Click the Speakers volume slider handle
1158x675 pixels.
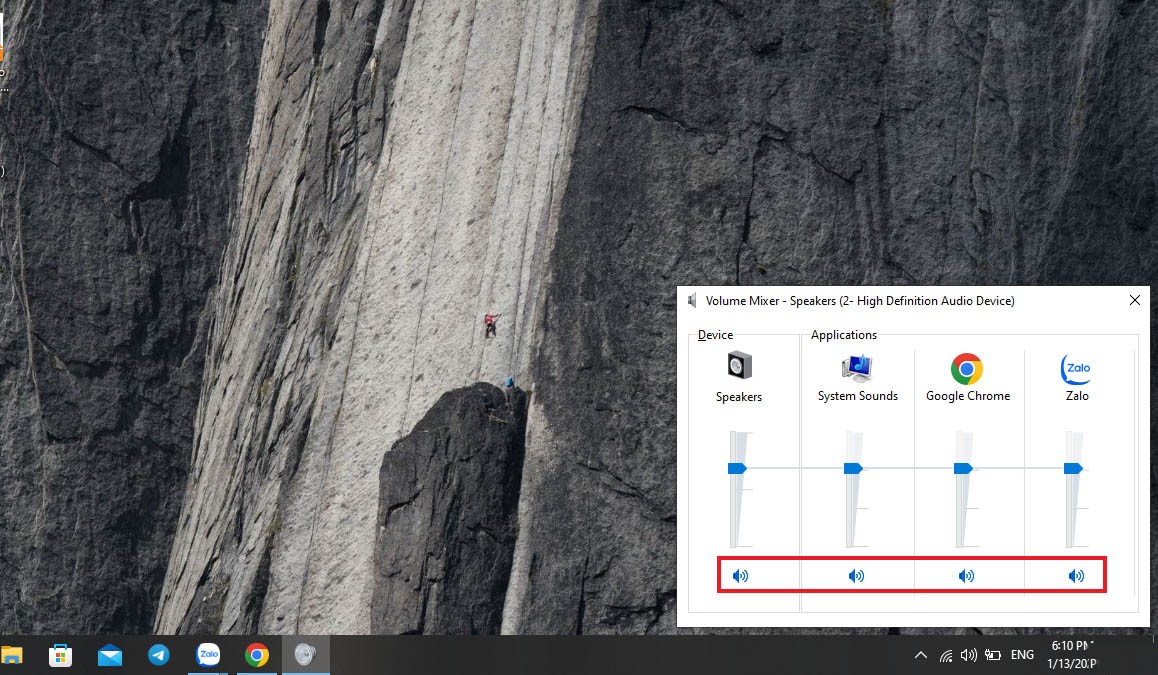[738, 468]
